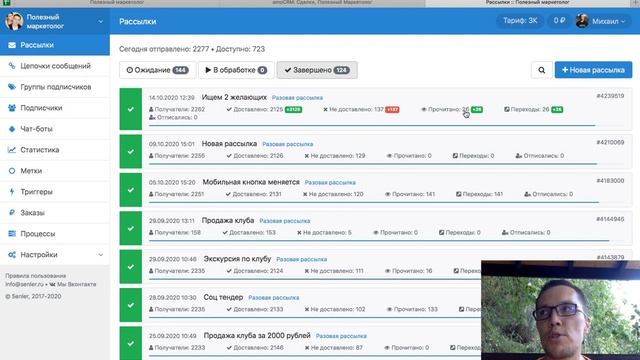The width and height of the screenshot is (640, 360).
Task: Click the Метки tag icon
Action: coord(12,171)
